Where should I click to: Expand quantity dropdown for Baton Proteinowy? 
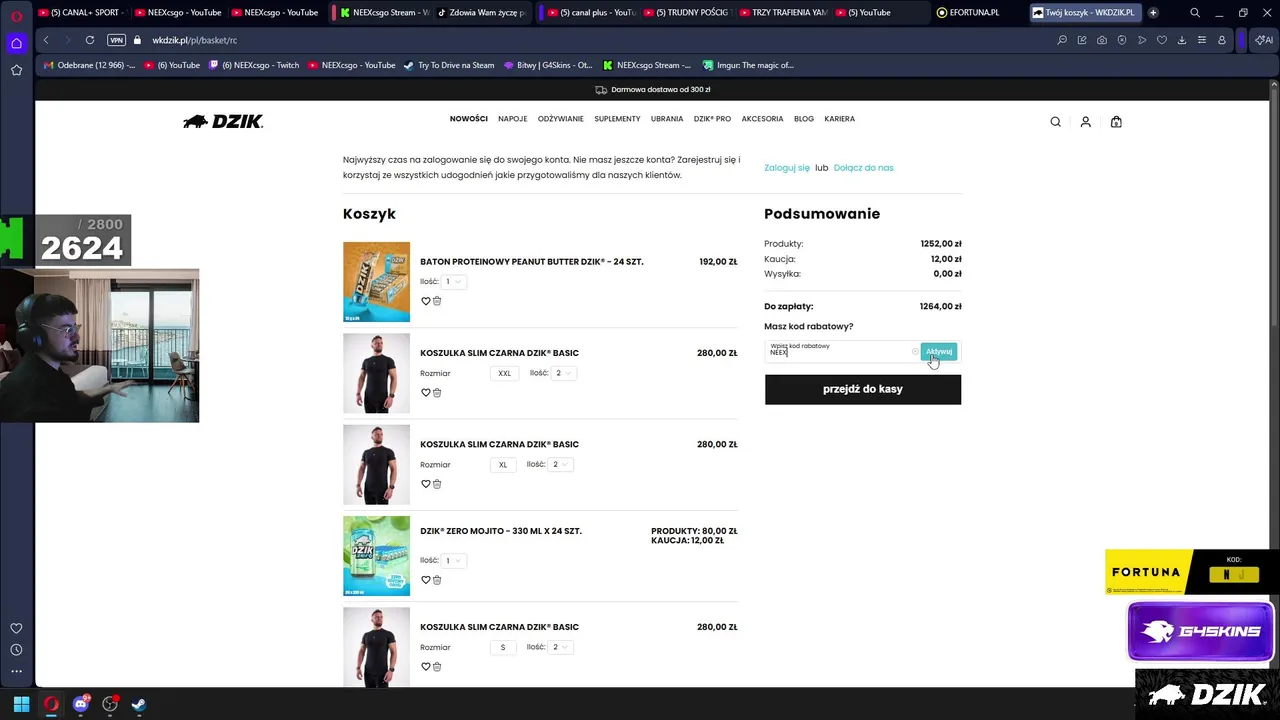pos(453,282)
